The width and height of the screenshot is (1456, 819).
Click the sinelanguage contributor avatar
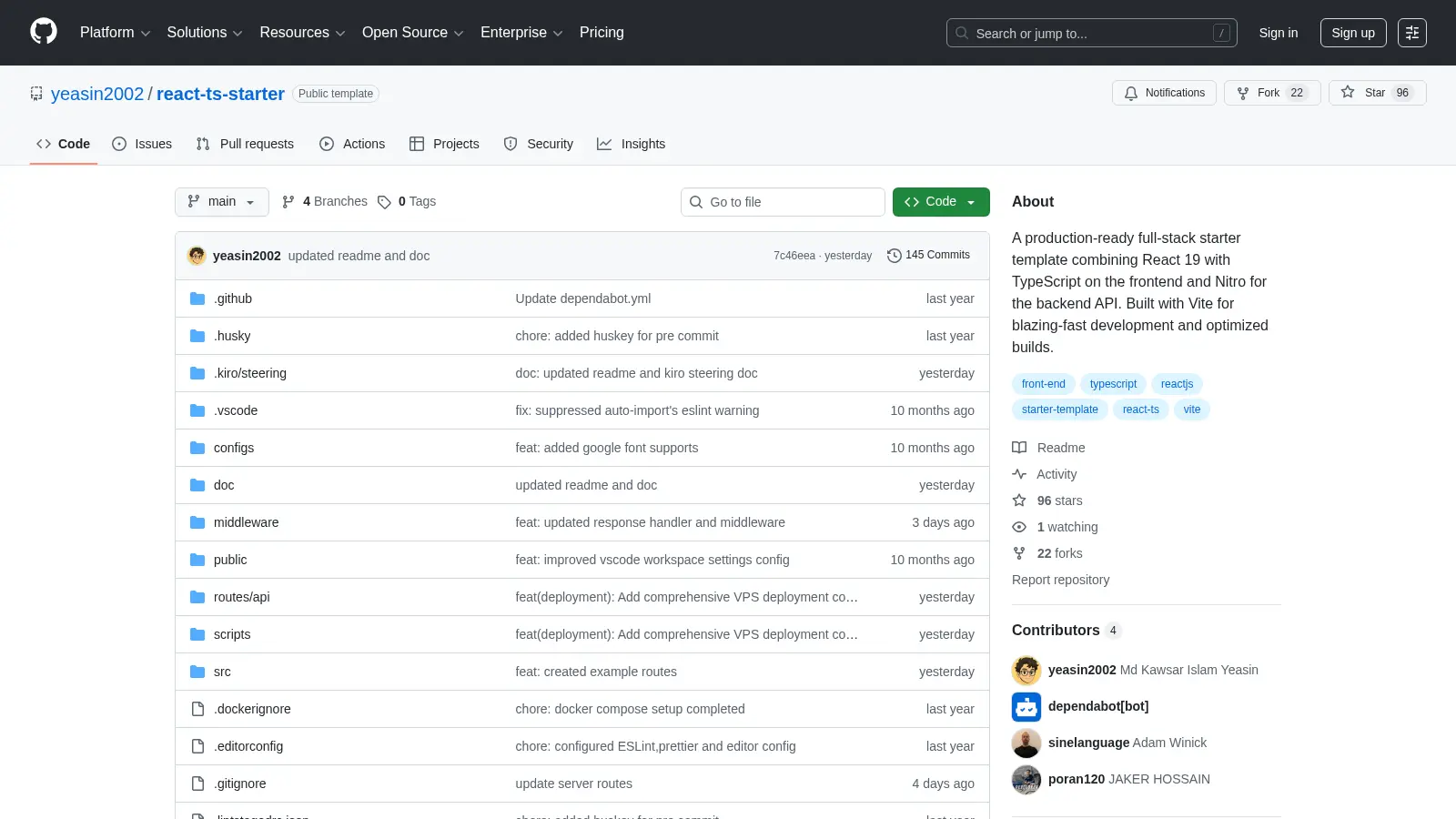pos(1026,743)
